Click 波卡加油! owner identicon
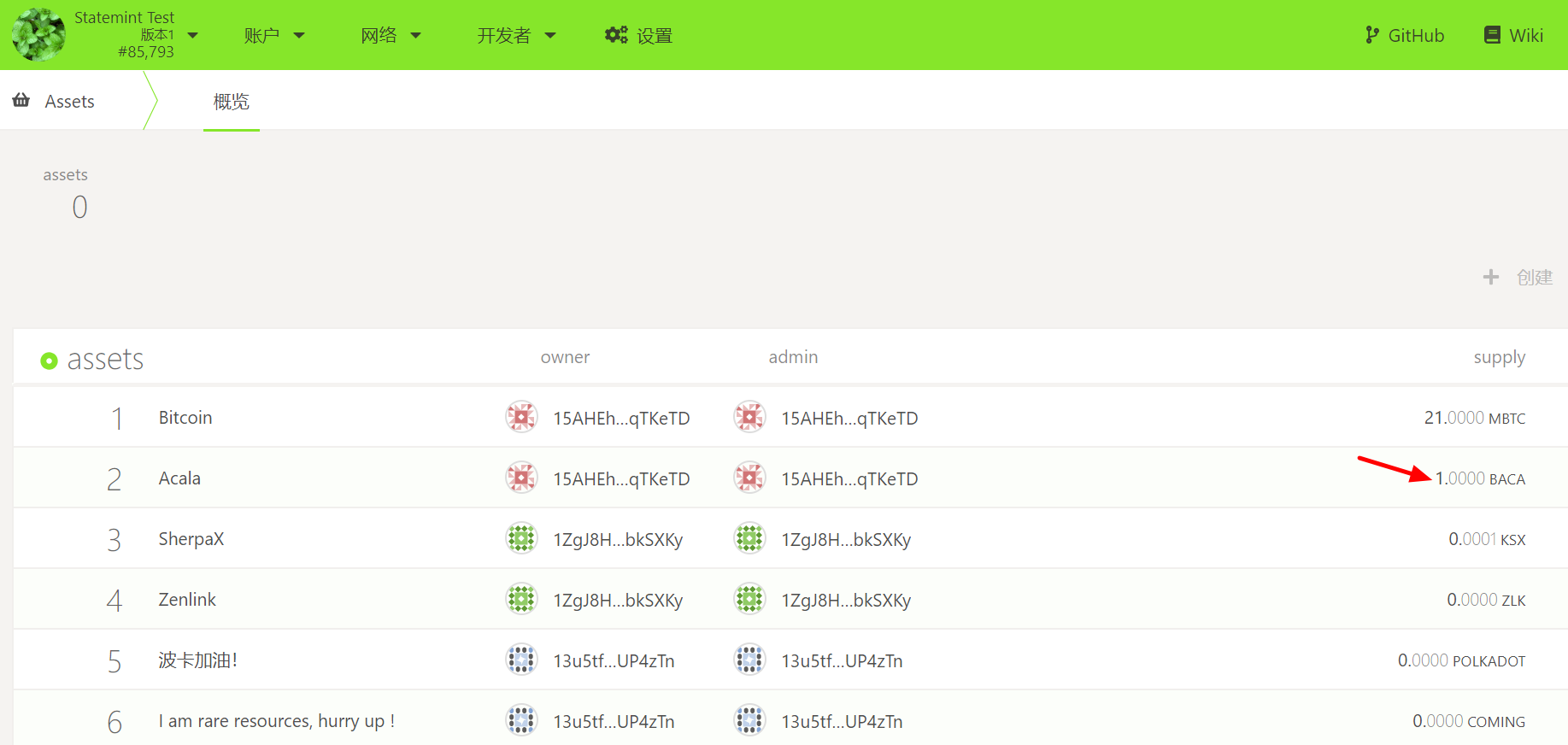Viewport: 1568px width, 745px height. click(x=521, y=660)
